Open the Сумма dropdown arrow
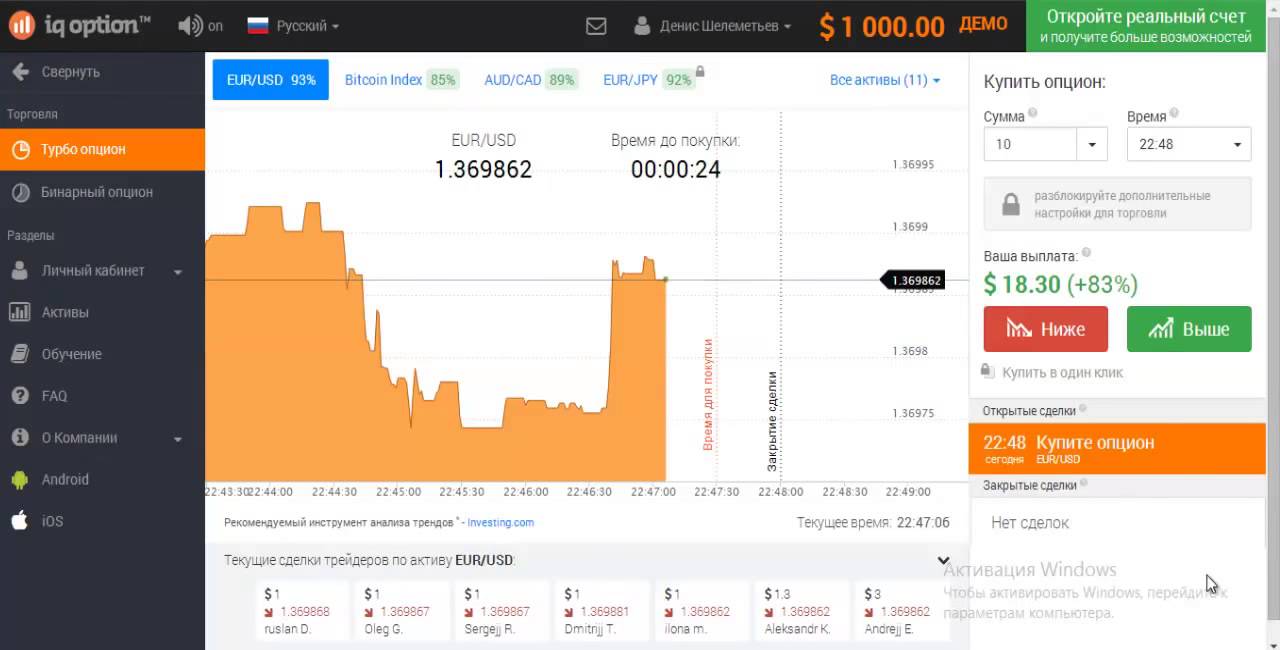The image size is (1280, 650). click(1092, 144)
